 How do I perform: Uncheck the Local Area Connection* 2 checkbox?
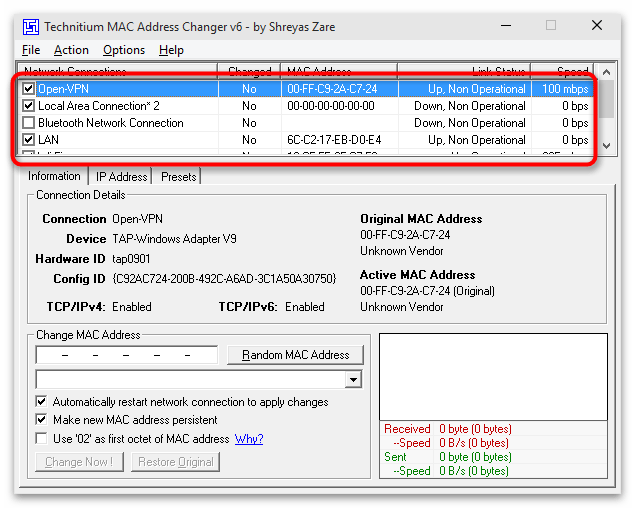(28, 106)
